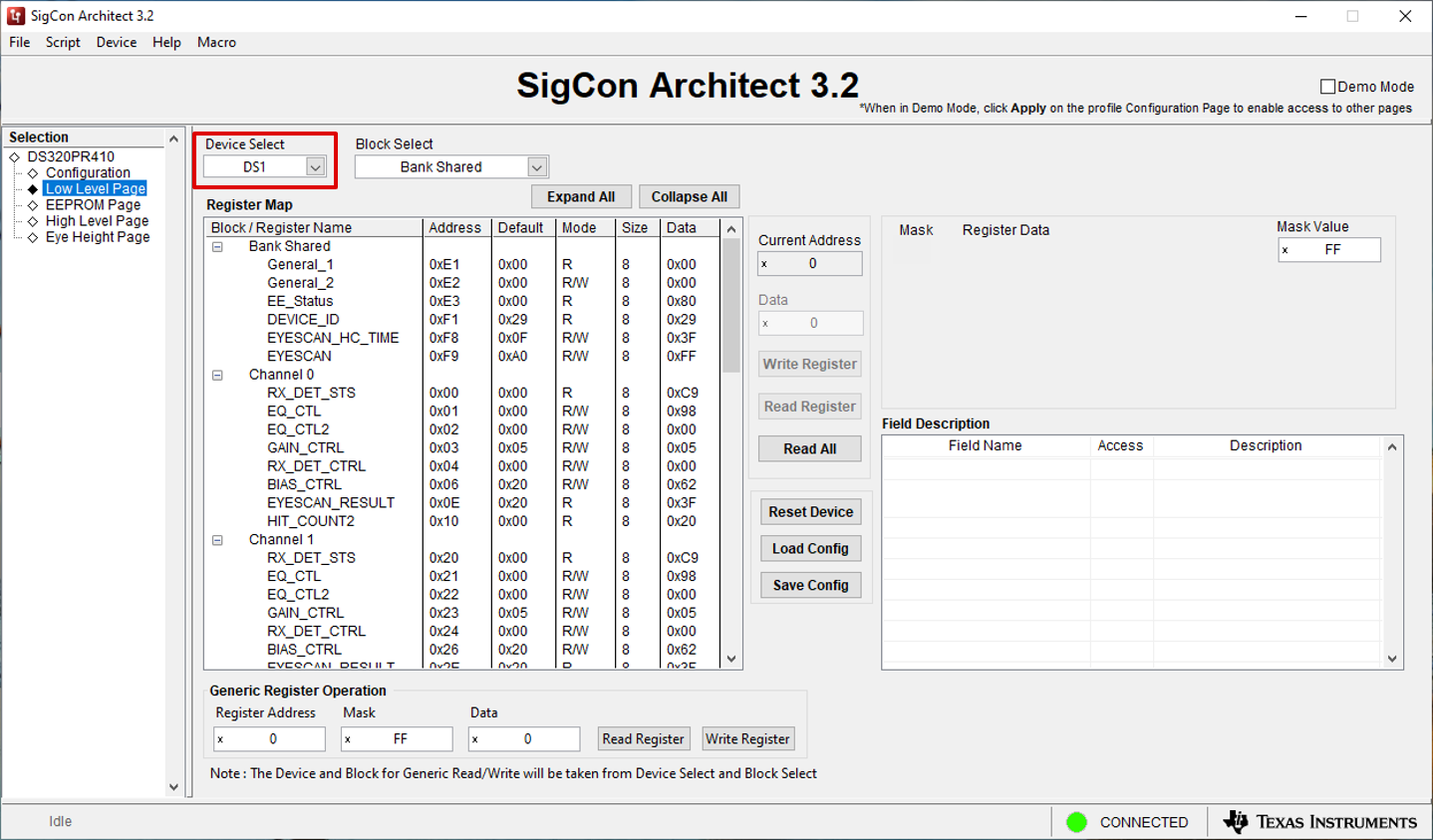Select the BIAS_CTRL register at address 0x06

tap(464, 484)
